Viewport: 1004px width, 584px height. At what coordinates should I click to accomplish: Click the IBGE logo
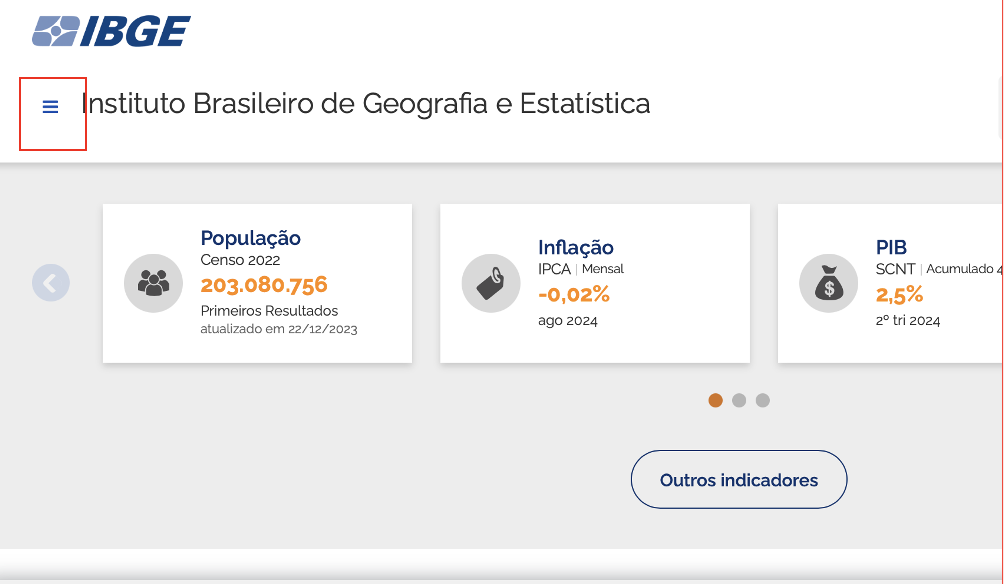111,31
